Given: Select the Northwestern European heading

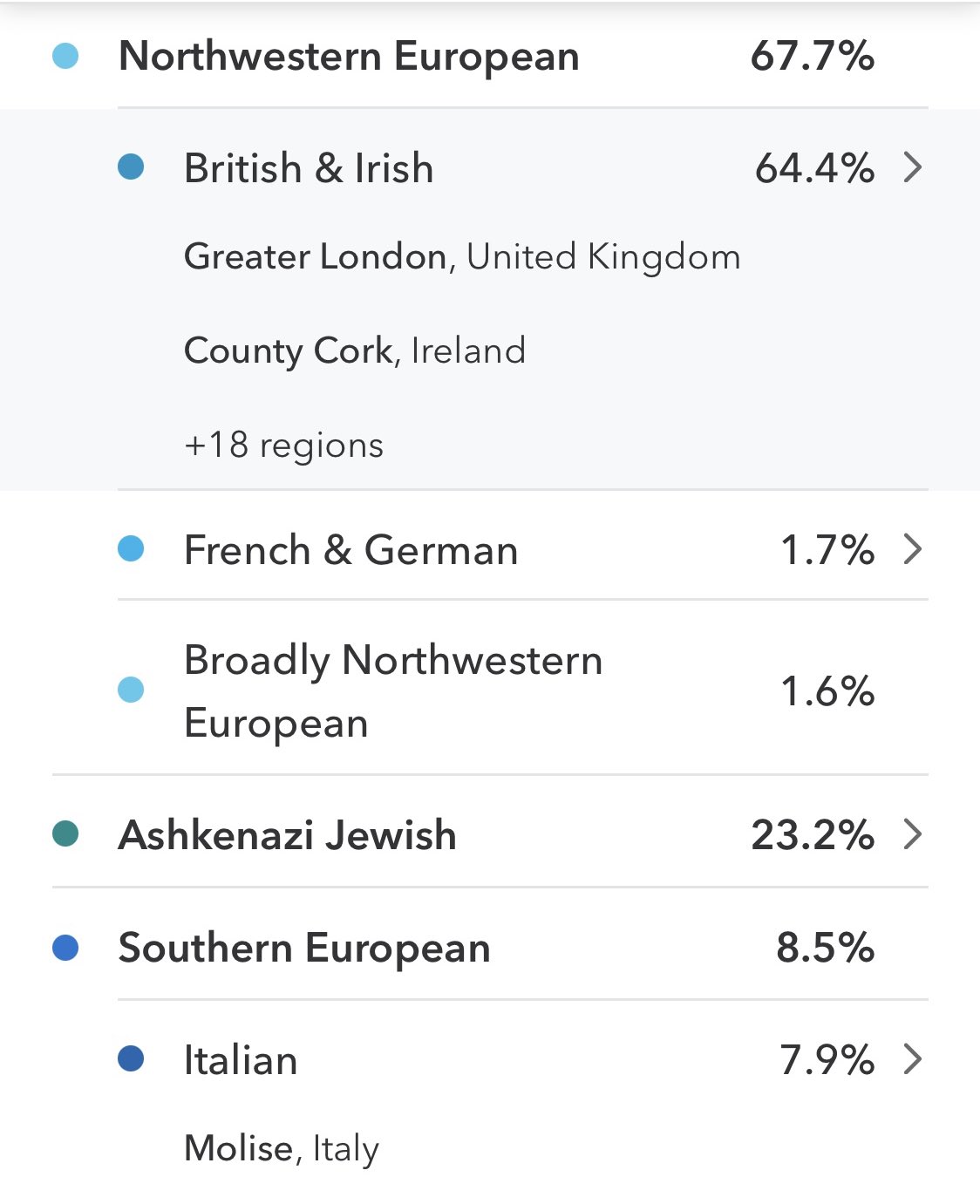Looking at the screenshot, I should coord(349,57).
